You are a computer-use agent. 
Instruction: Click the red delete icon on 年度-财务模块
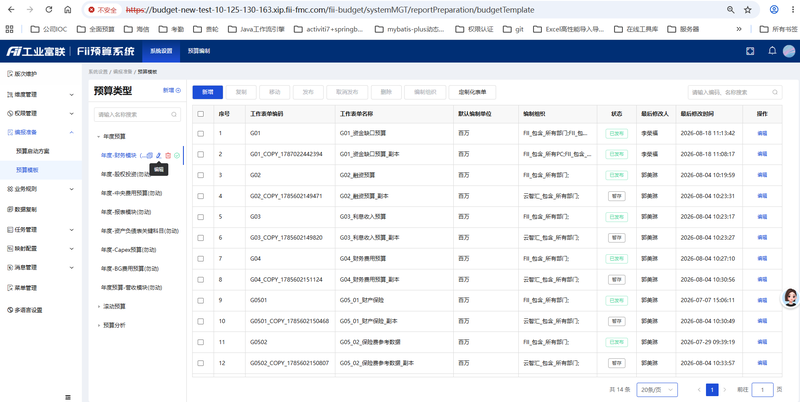pyautogui.click(x=168, y=155)
